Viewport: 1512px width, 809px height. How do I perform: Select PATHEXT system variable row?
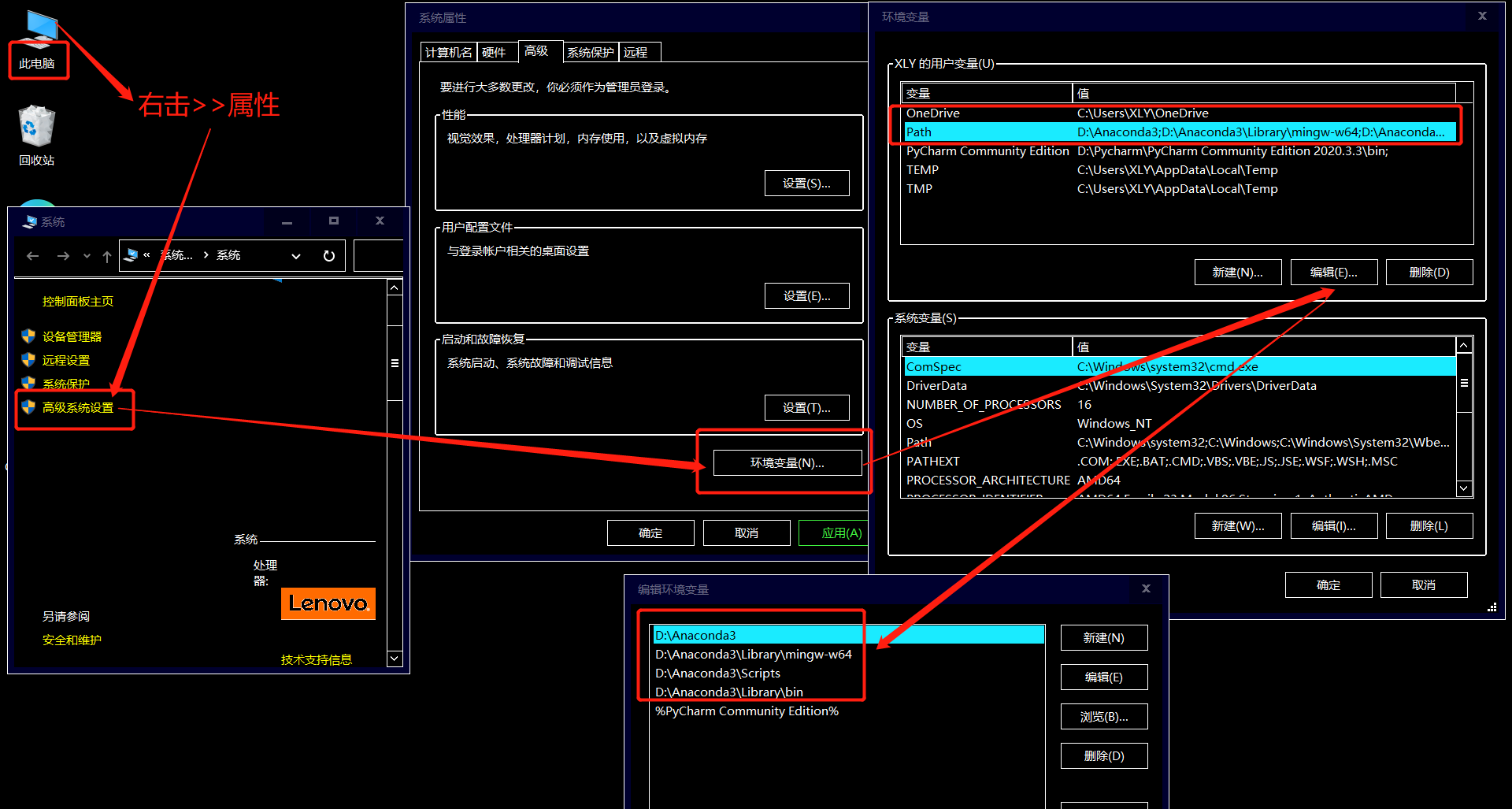(1180, 462)
